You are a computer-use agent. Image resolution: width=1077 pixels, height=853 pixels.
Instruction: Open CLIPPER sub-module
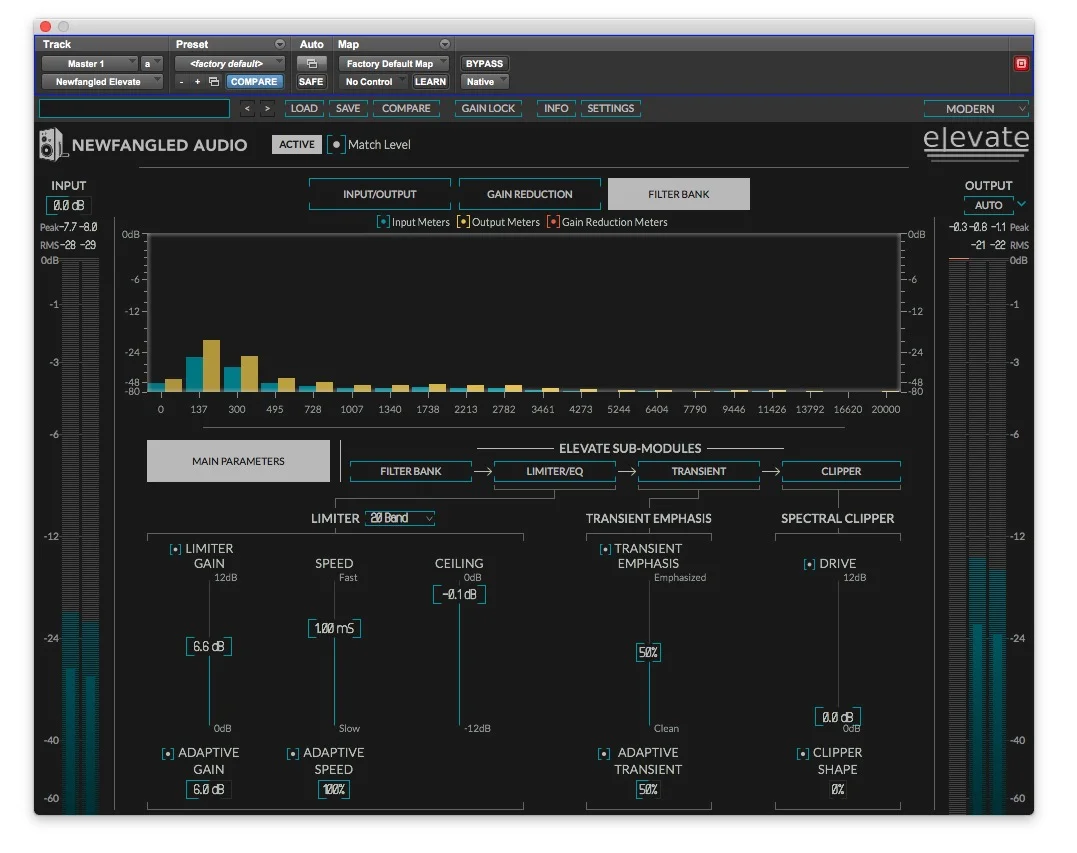841,471
